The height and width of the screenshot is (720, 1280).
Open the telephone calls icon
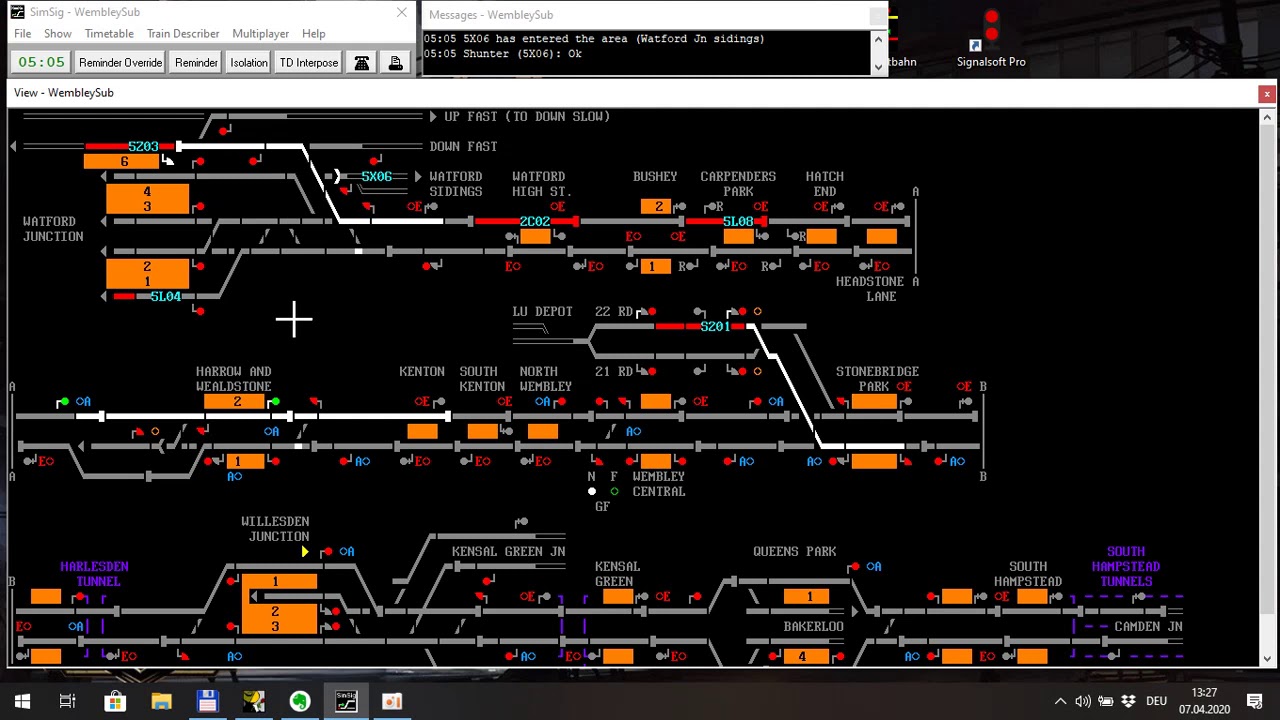[362, 62]
